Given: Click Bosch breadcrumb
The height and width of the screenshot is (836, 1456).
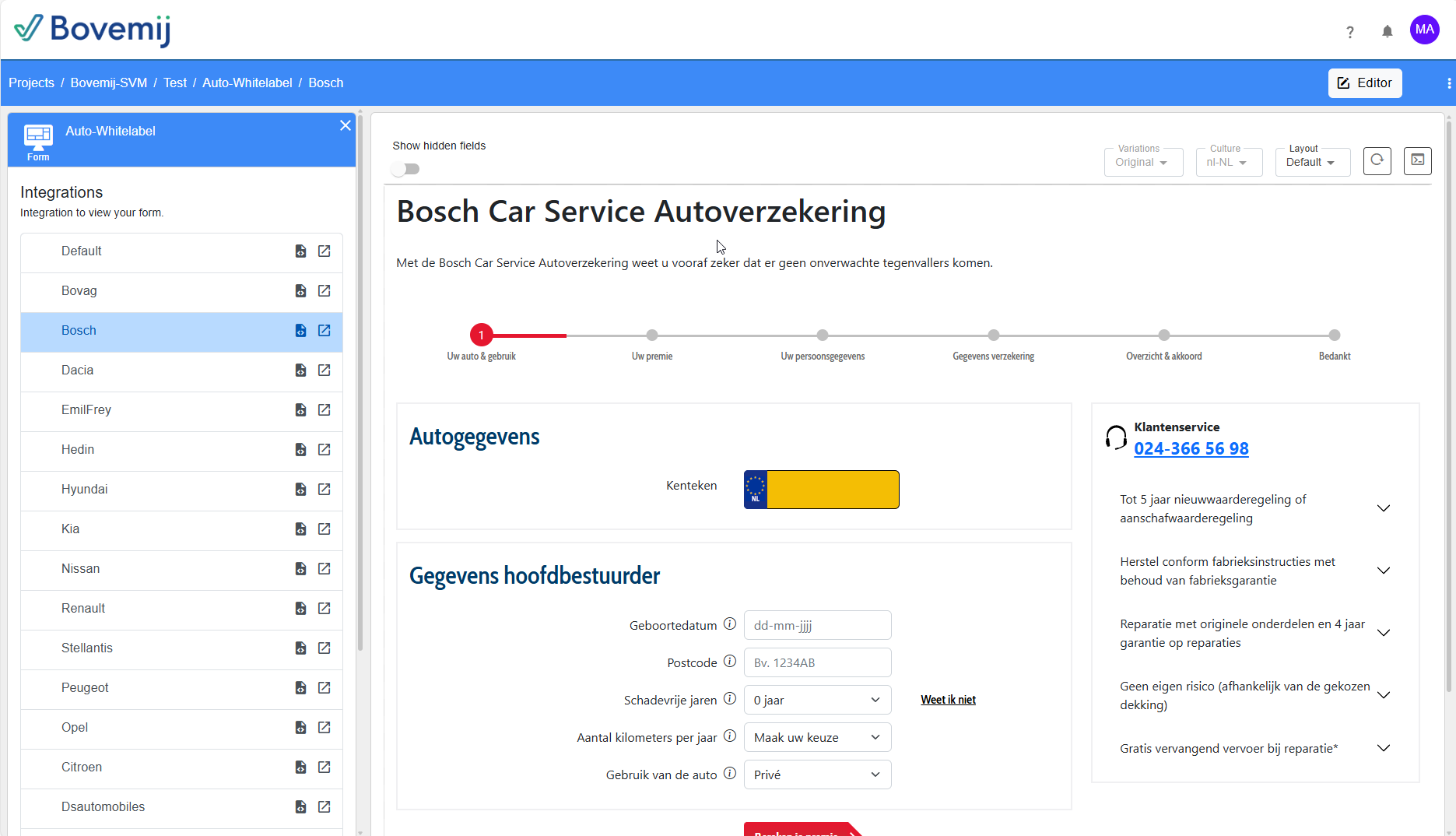Looking at the screenshot, I should click(x=326, y=83).
